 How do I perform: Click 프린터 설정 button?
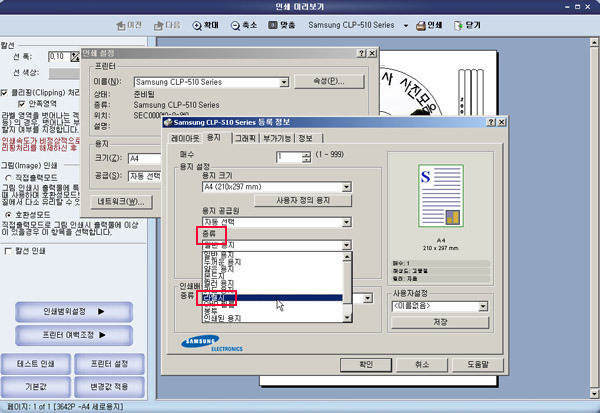[x=109, y=364]
